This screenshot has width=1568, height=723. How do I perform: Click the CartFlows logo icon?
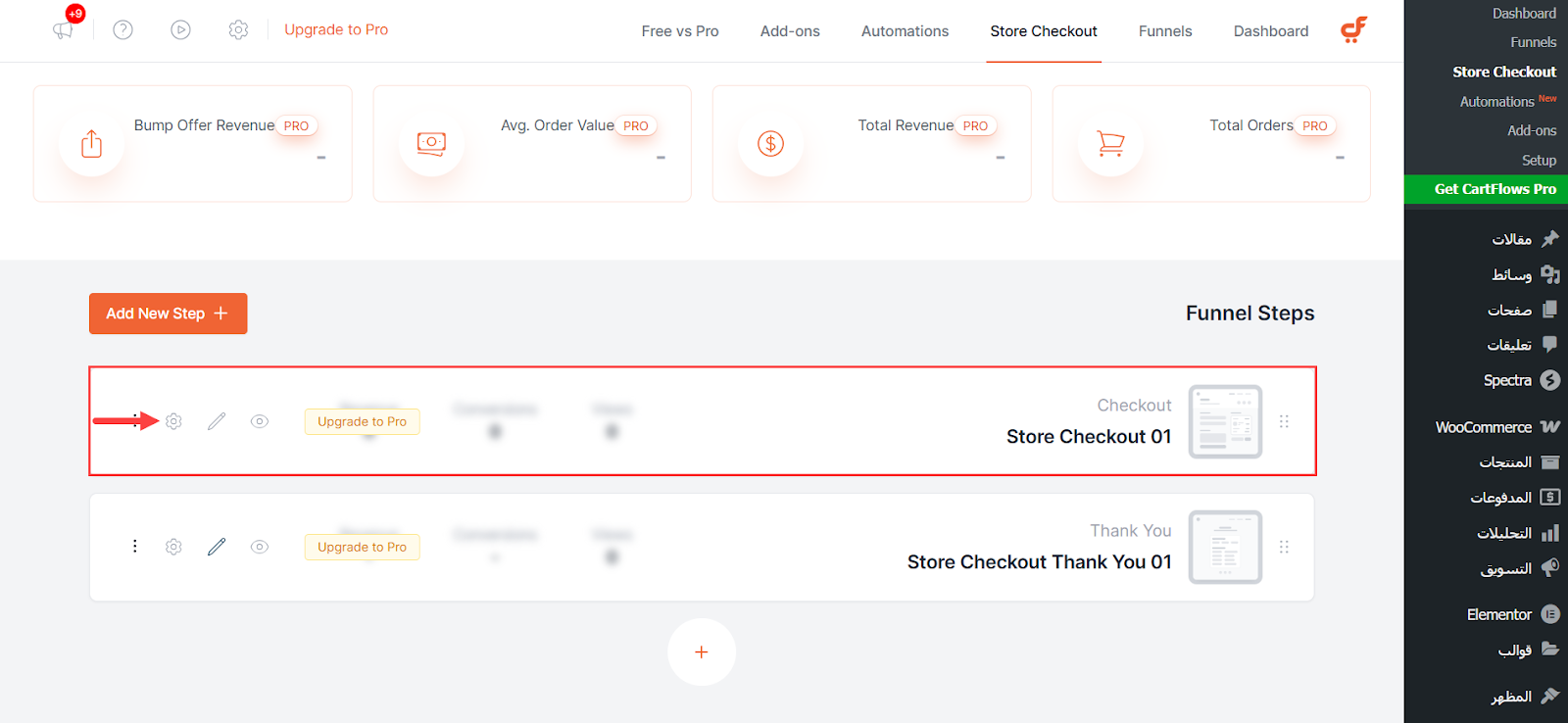(1353, 30)
